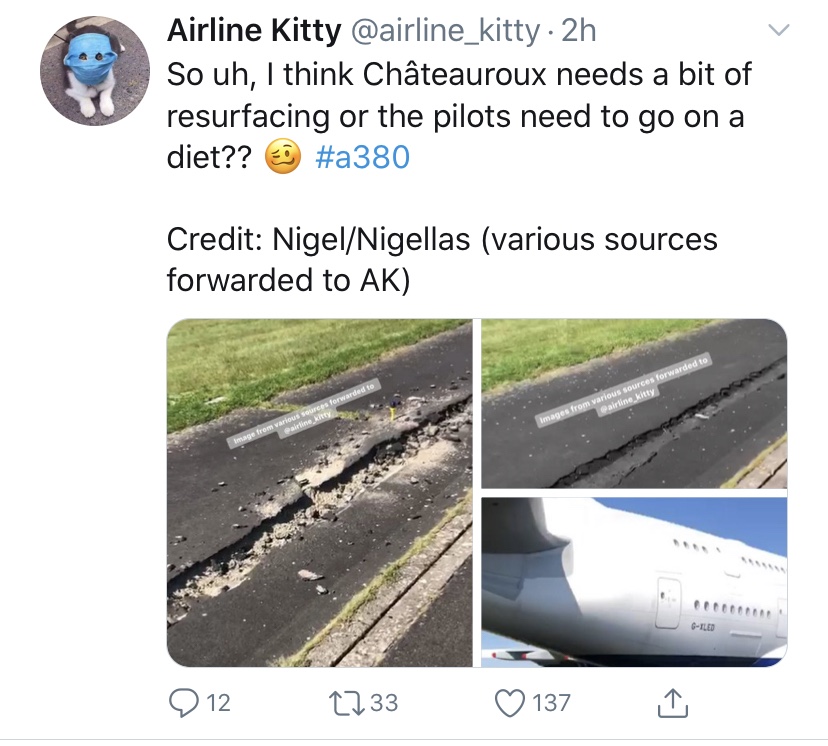Click the reply count 12

tap(217, 703)
